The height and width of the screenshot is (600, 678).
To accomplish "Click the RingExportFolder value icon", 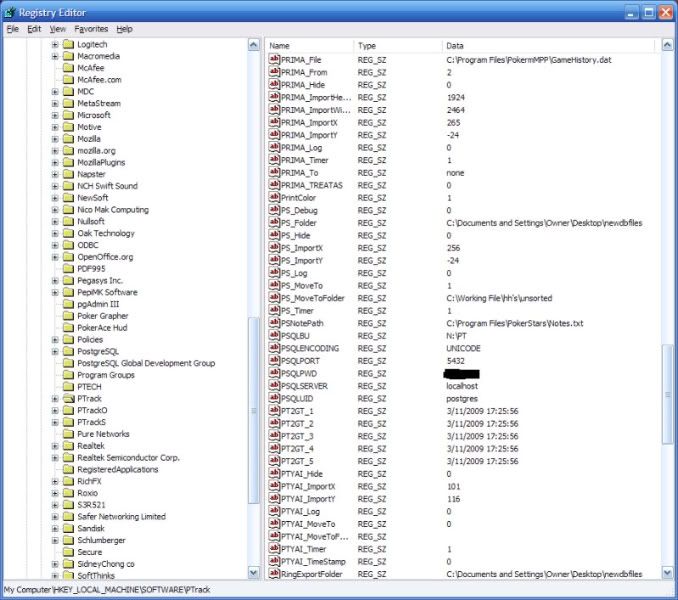I will click(x=275, y=573).
